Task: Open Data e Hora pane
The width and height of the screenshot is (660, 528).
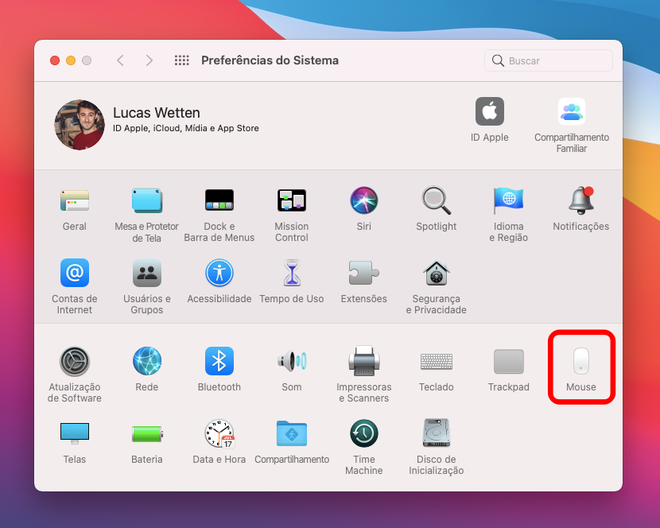Action: pos(219,433)
